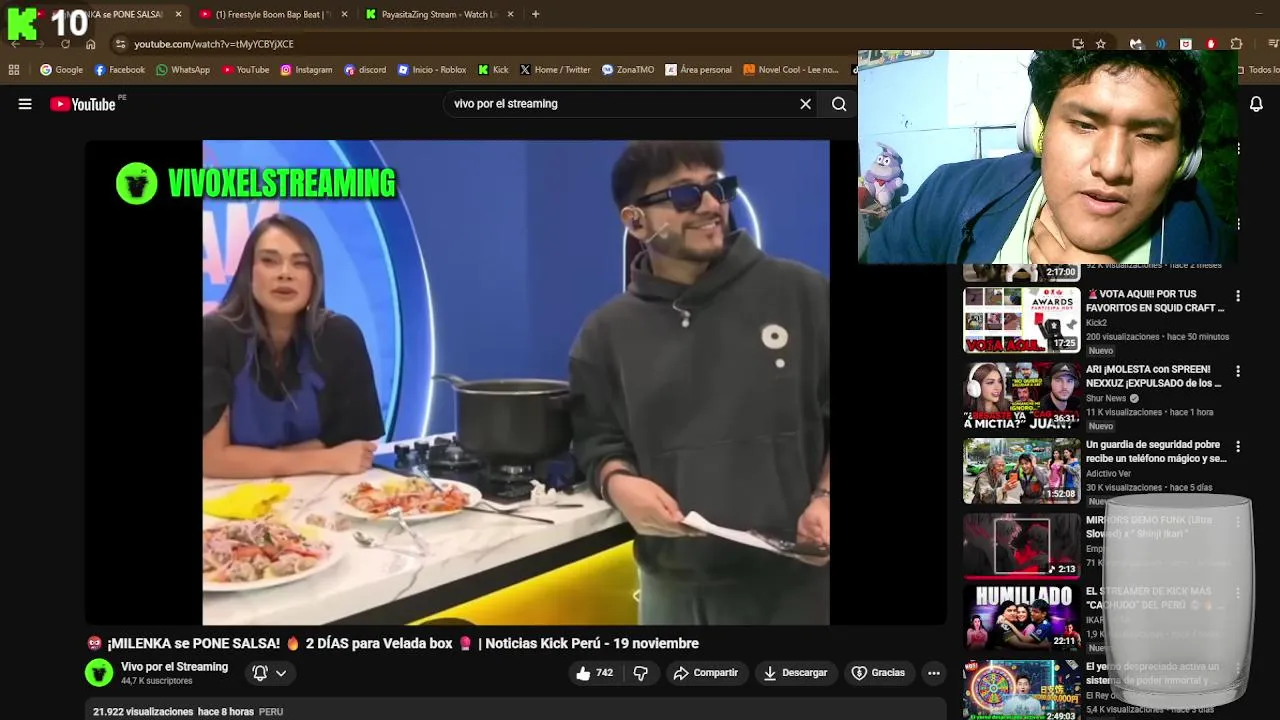Open WhatsApp bookmark
This screenshot has height=720, width=1280.
pyautogui.click(x=183, y=70)
